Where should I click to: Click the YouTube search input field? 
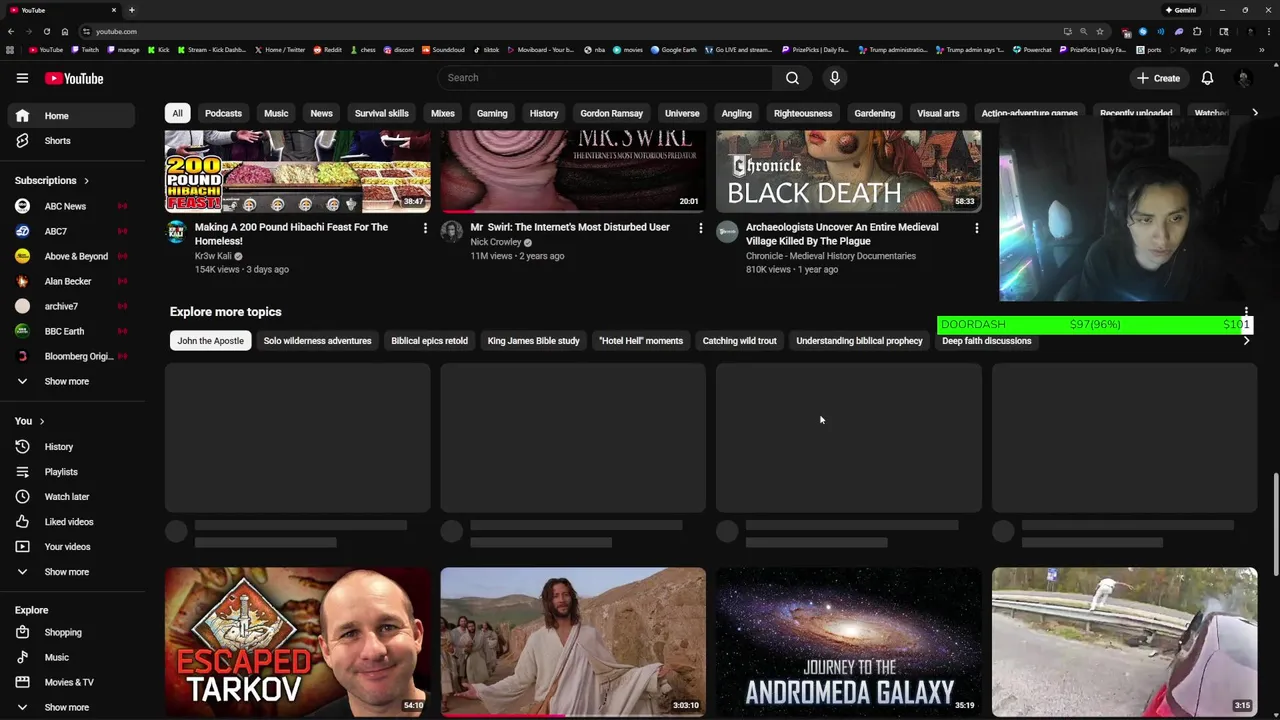[x=605, y=78]
